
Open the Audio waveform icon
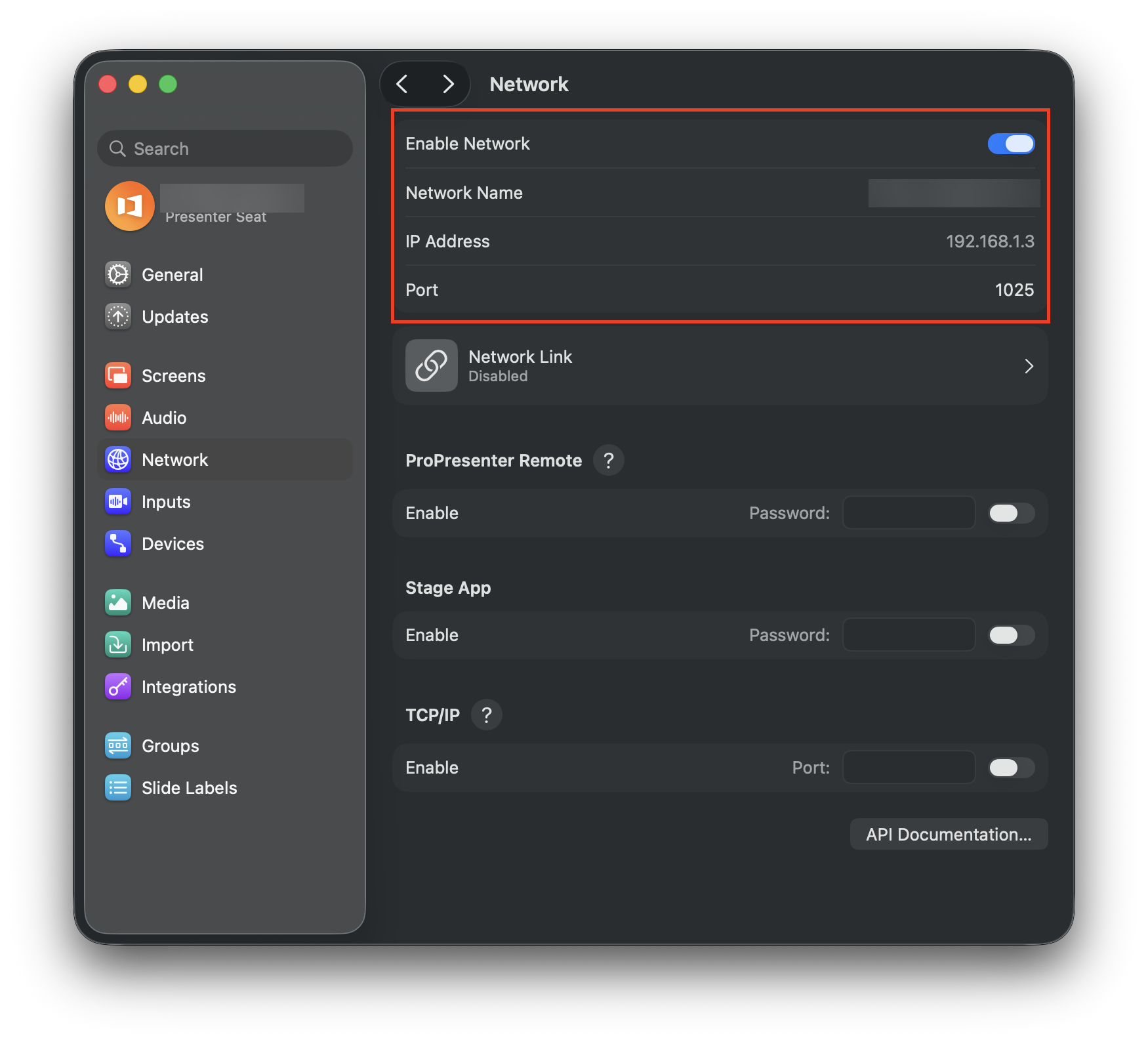[x=118, y=417]
